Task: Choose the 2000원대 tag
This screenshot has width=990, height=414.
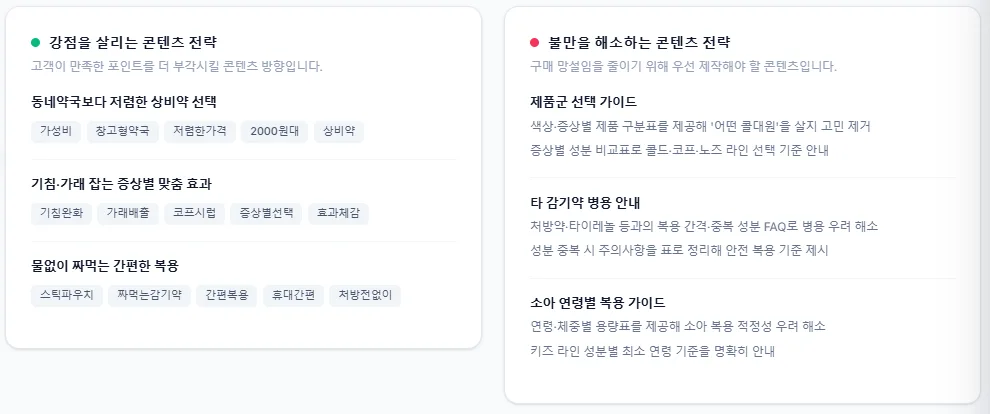Action: point(275,132)
